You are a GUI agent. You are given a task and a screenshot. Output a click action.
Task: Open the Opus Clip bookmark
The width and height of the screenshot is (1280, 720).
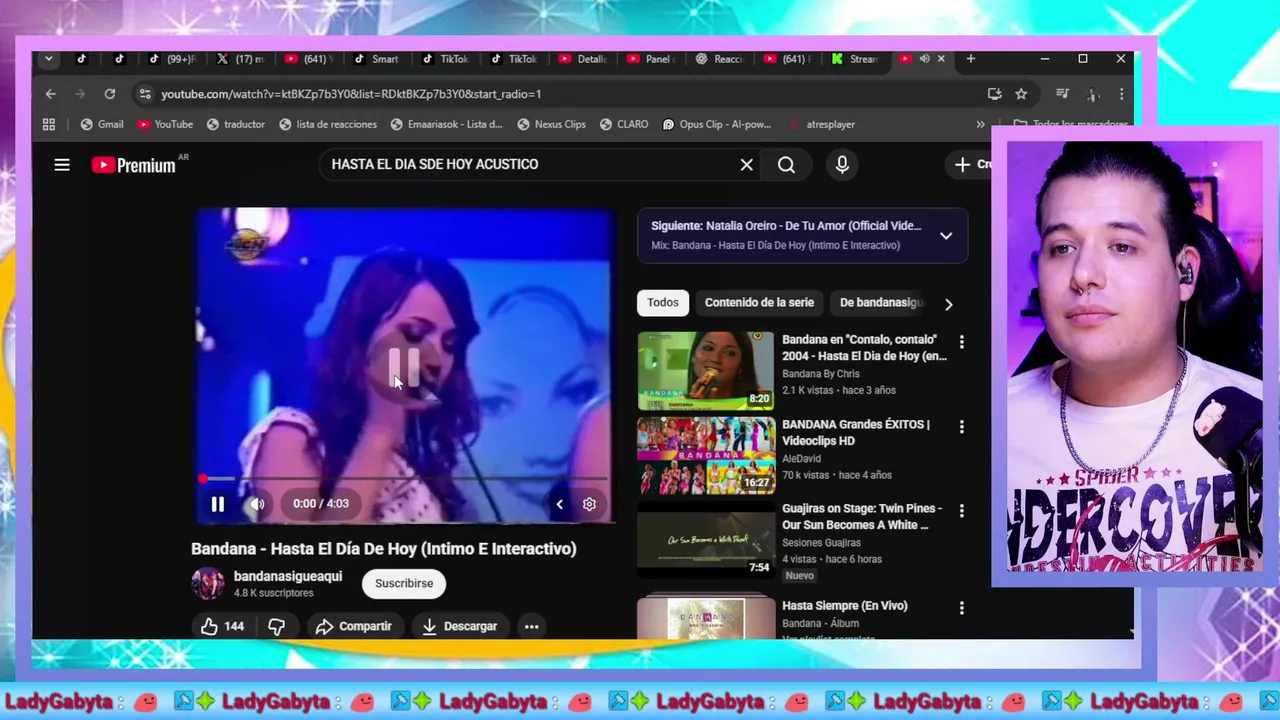click(x=716, y=125)
